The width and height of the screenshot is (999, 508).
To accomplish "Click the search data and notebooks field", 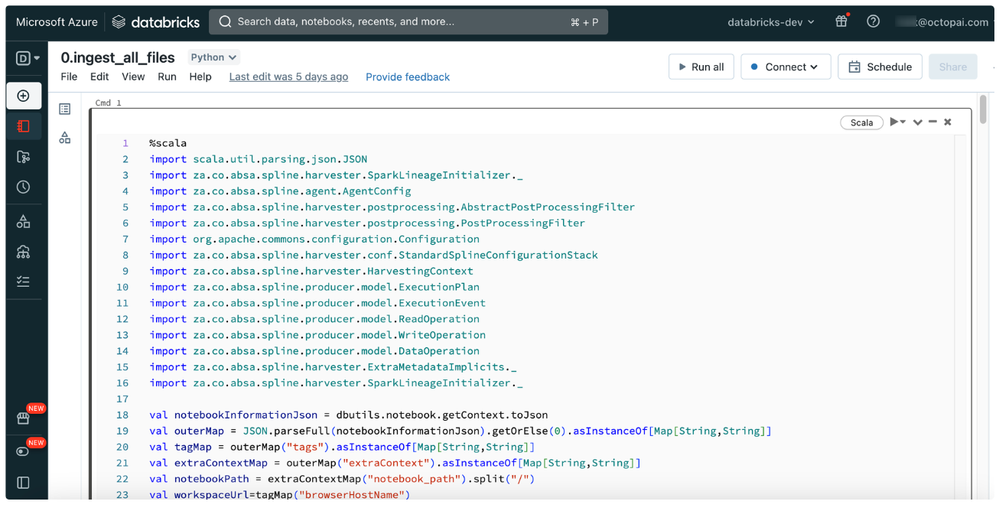I will pos(408,21).
